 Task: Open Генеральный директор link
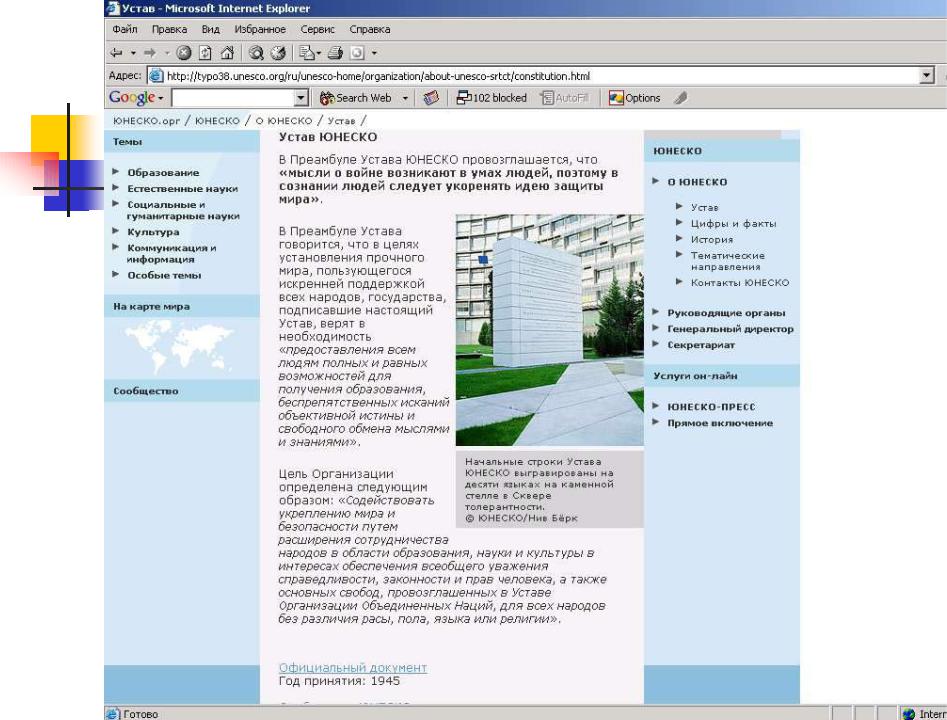tap(730, 329)
